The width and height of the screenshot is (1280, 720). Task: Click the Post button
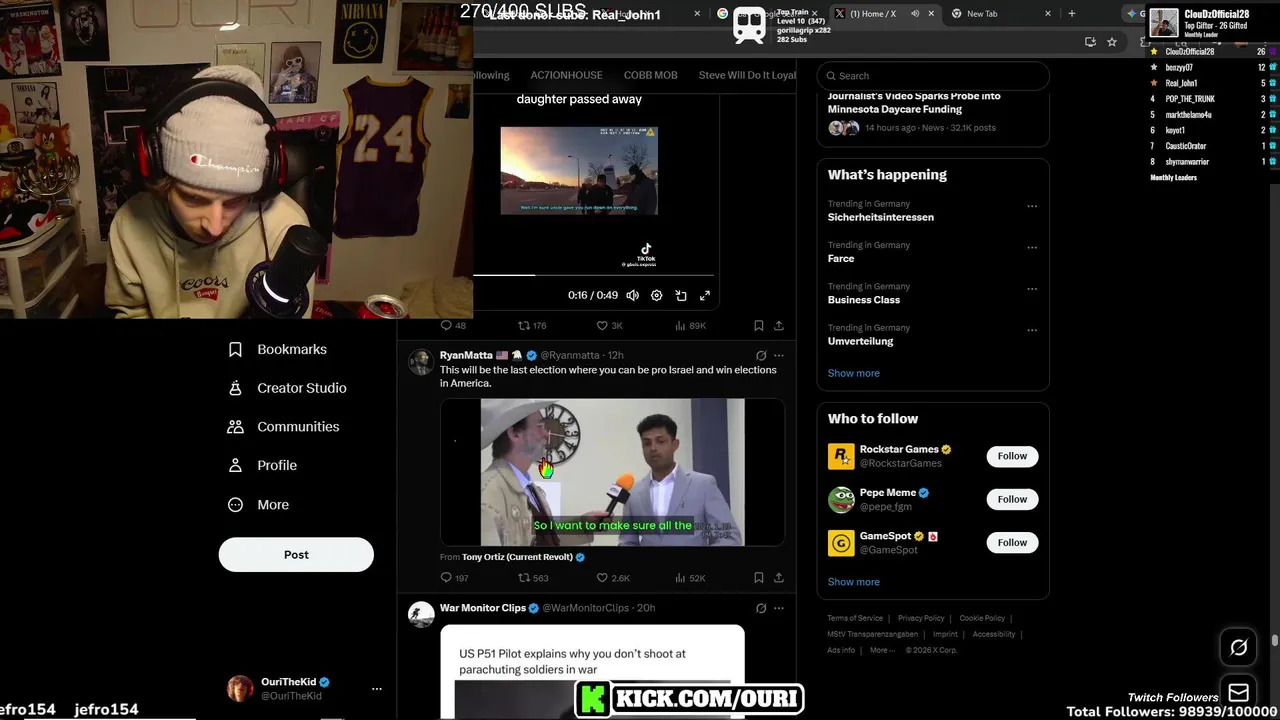(x=296, y=555)
